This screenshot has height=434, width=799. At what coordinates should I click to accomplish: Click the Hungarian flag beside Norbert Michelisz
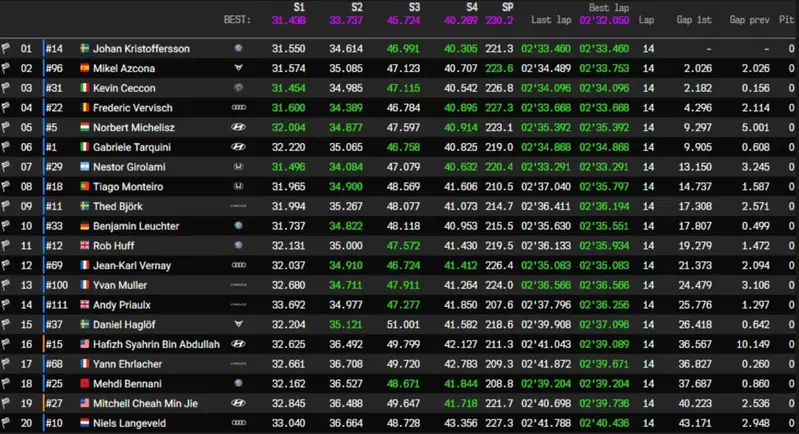click(85, 127)
